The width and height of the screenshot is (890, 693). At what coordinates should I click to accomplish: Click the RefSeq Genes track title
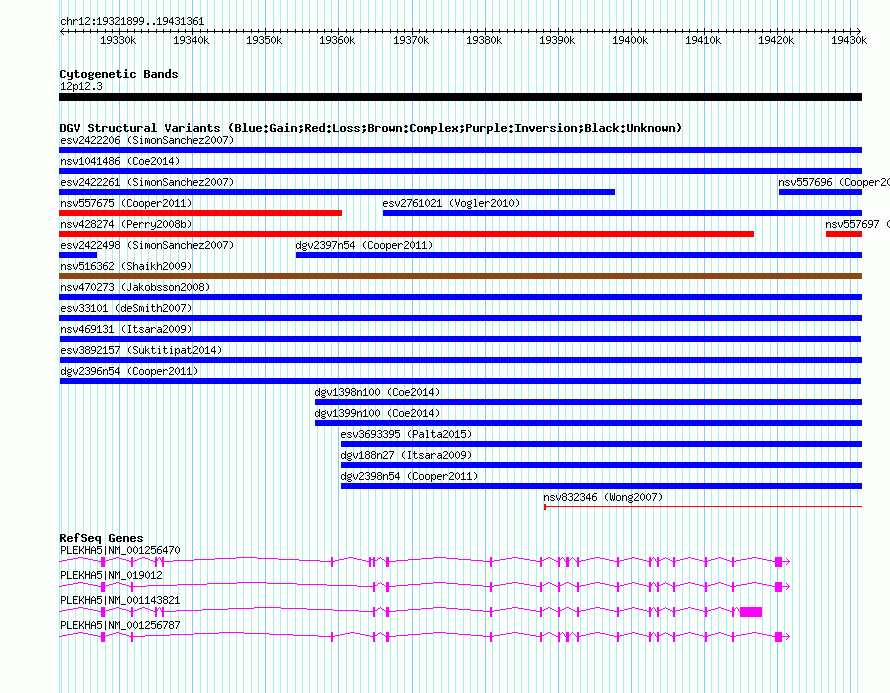(102, 538)
